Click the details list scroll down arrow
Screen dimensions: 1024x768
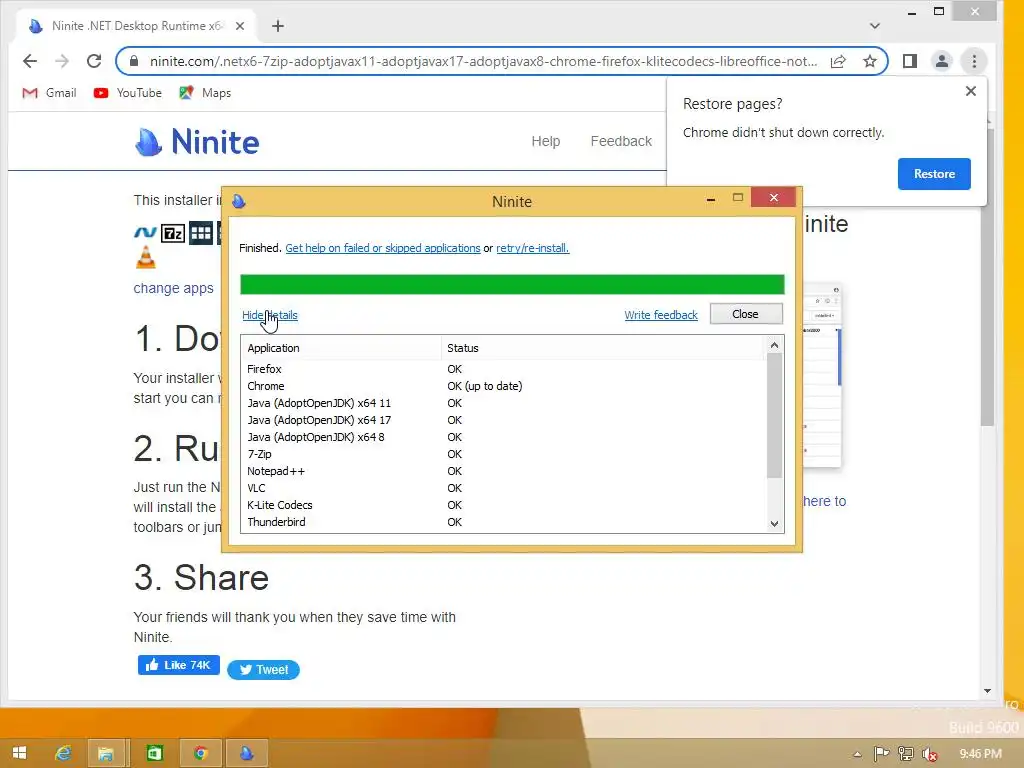[775, 524]
